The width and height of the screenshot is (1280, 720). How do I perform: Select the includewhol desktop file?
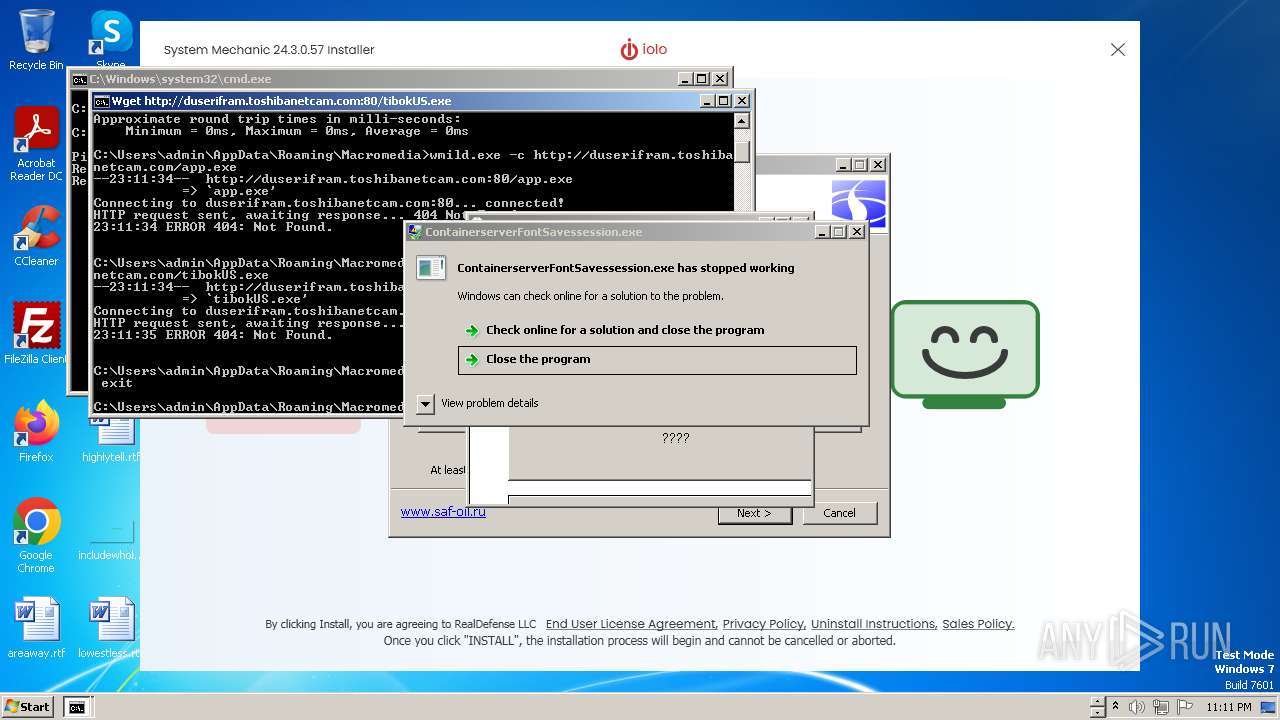coord(111,540)
